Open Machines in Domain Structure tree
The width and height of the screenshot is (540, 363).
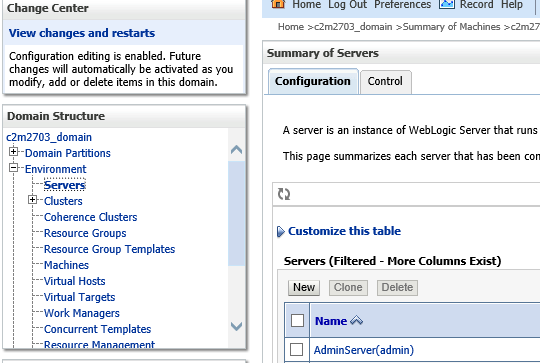(66, 265)
